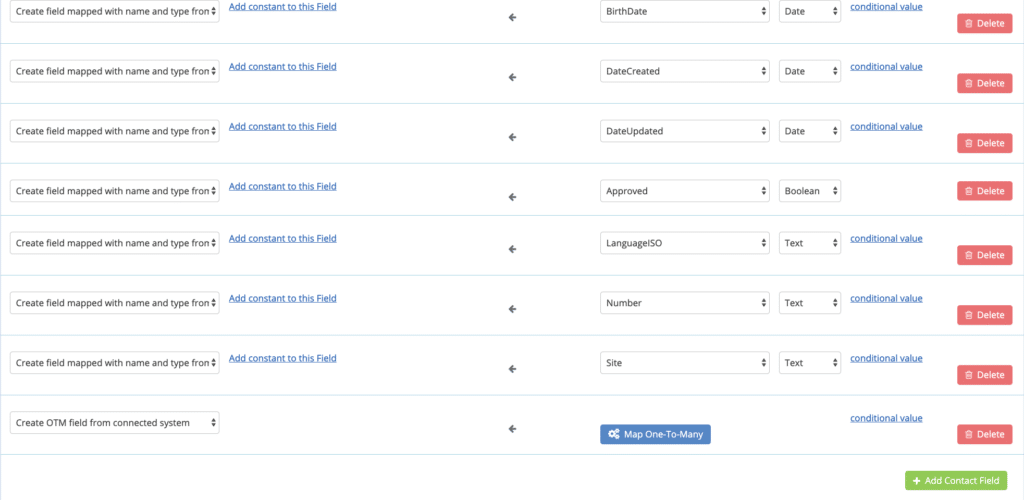Screen dimensions: 1024x500
Task: Click Add constant to this Field for DateUpdated
Action: tap(283, 127)
